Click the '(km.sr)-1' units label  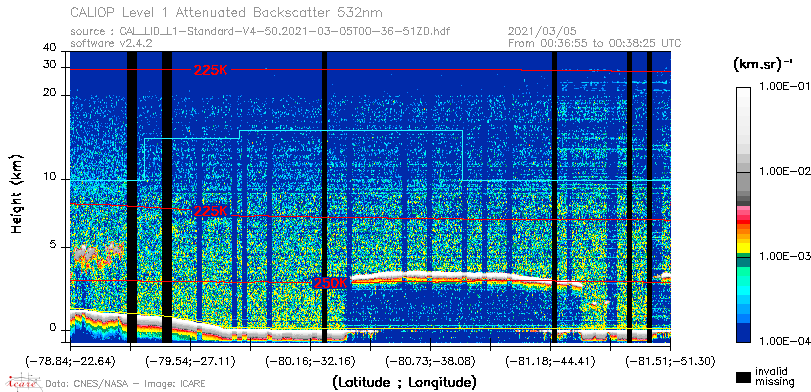point(762,65)
